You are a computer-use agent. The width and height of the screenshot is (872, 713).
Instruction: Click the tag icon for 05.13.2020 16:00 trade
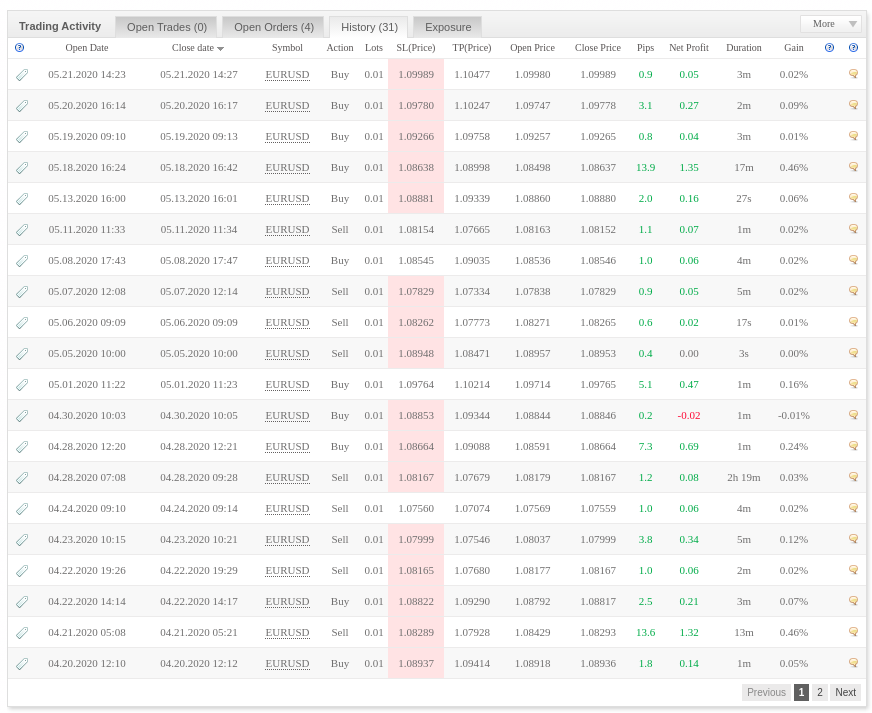click(22, 199)
